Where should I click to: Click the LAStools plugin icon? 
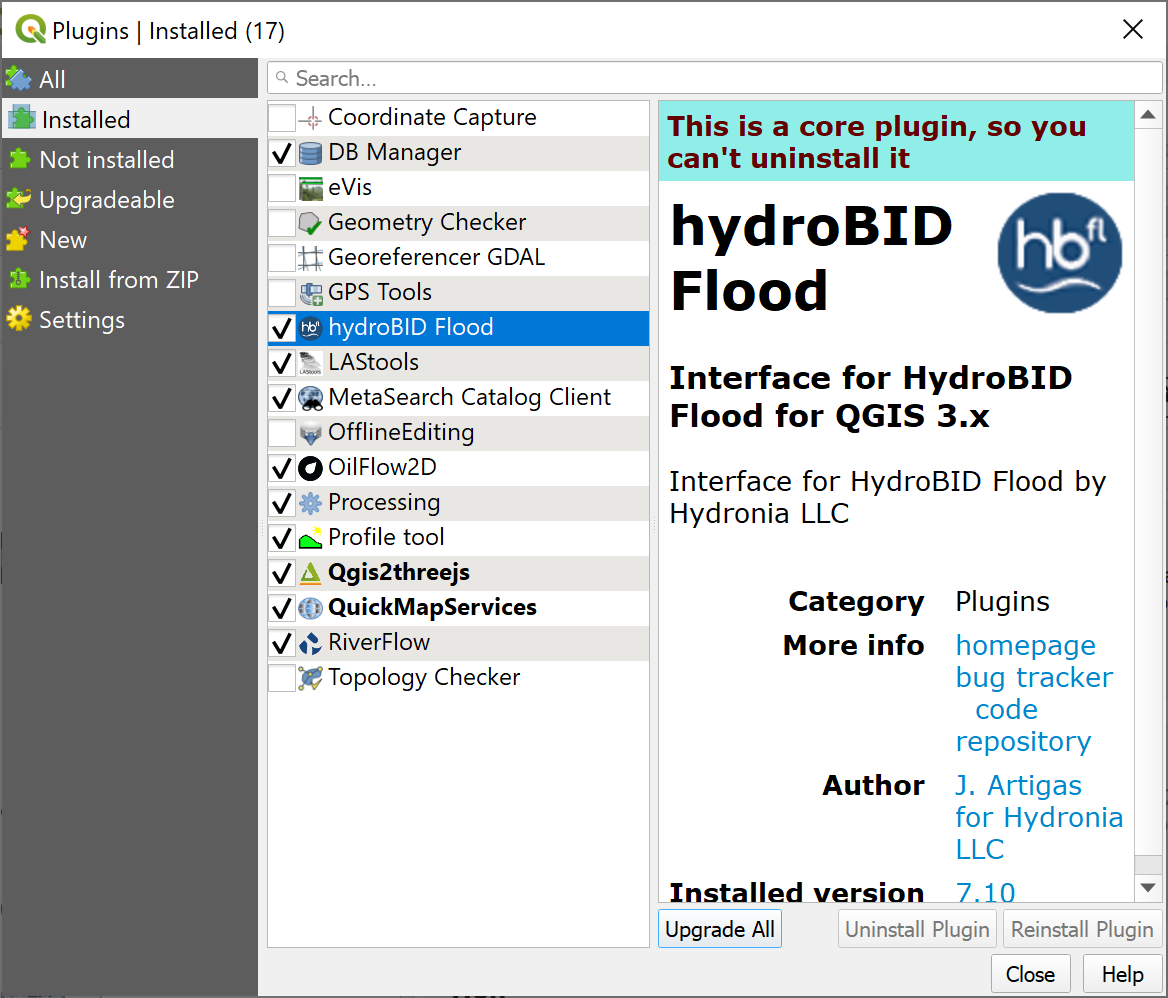pyautogui.click(x=311, y=363)
